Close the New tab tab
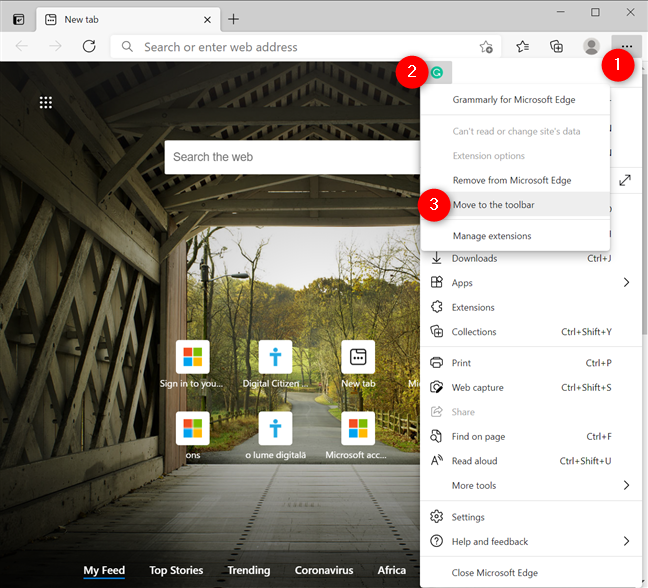The height and width of the screenshot is (588, 648). [x=207, y=19]
